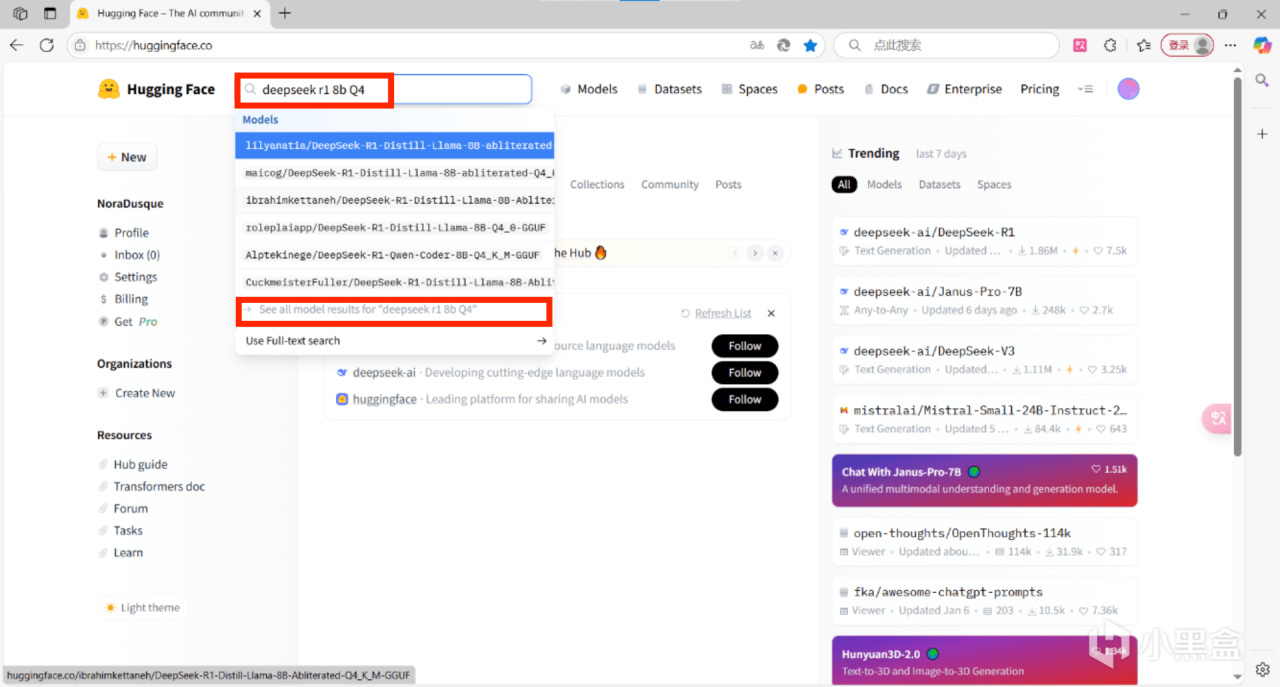Select the All trending filter
This screenshot has height=687, width=1280.
pos(844,185)
